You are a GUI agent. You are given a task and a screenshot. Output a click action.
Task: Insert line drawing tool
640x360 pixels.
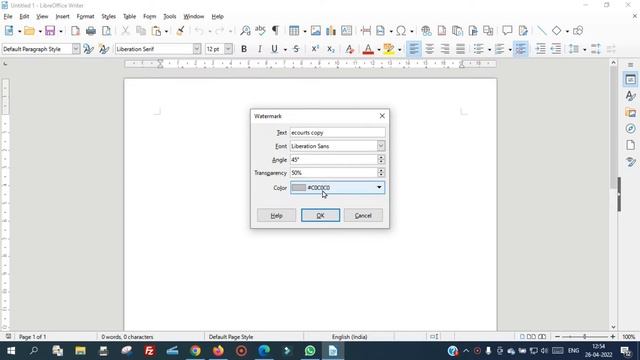542,31
